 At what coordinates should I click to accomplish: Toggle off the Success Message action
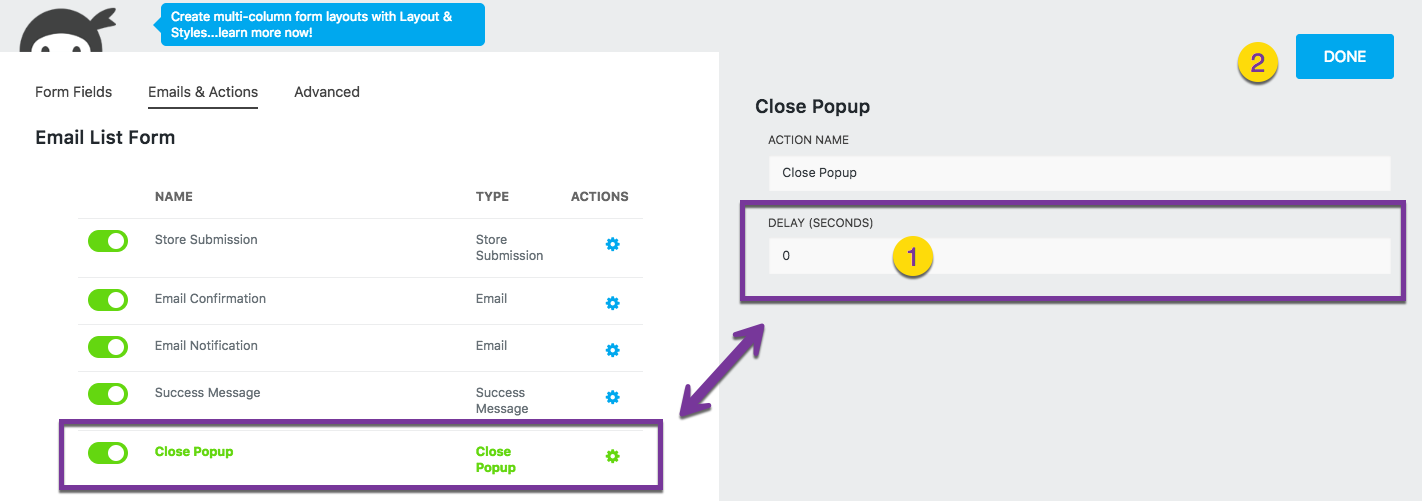(108, 394)
